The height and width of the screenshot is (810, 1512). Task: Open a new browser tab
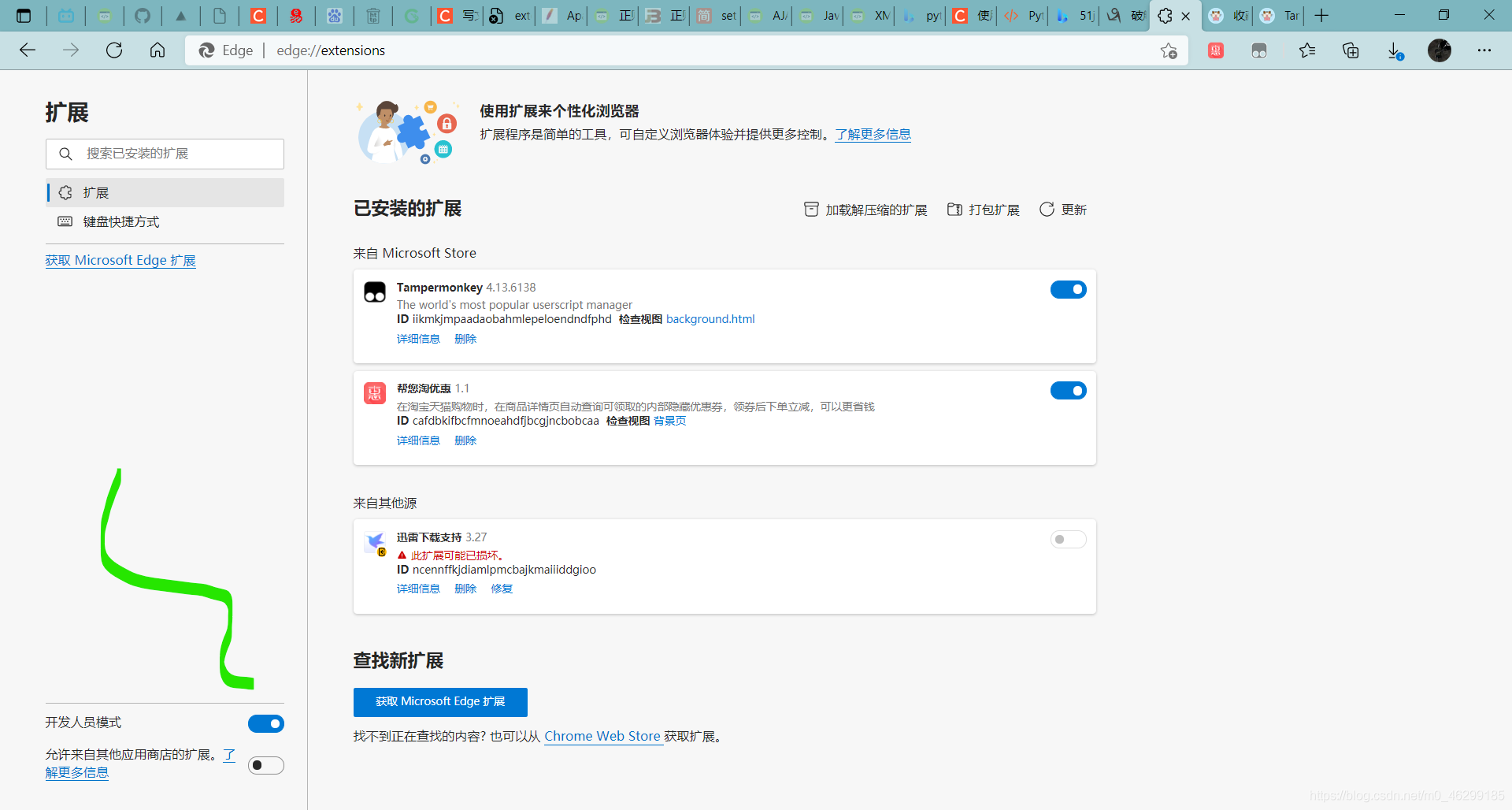(1321, 16)
